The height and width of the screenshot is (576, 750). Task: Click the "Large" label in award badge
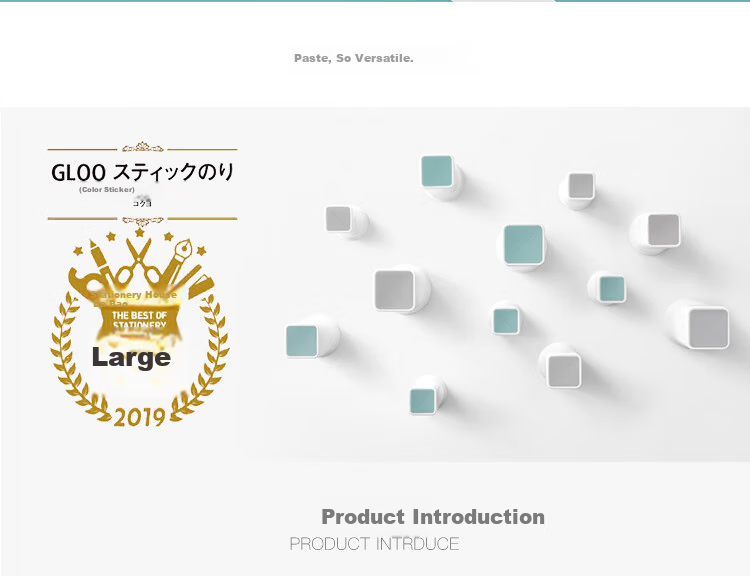click(131, 357)
